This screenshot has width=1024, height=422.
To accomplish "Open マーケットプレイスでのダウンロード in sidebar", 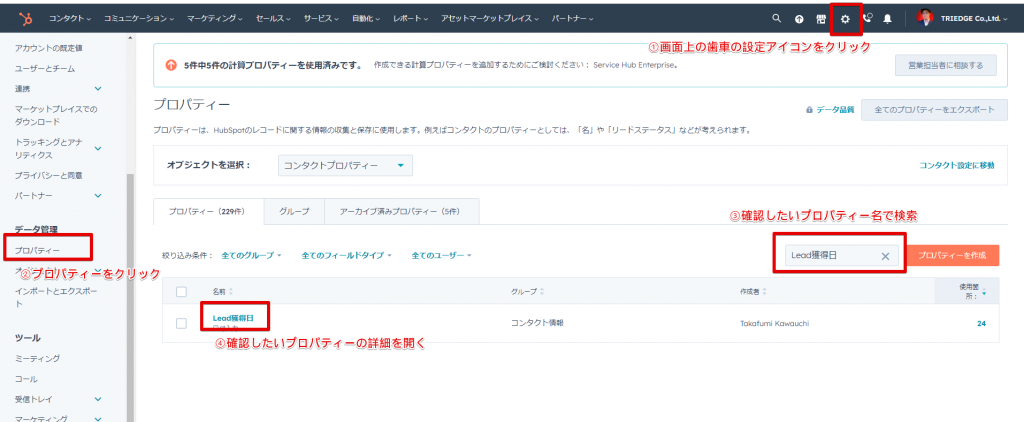I will point(56,115).
